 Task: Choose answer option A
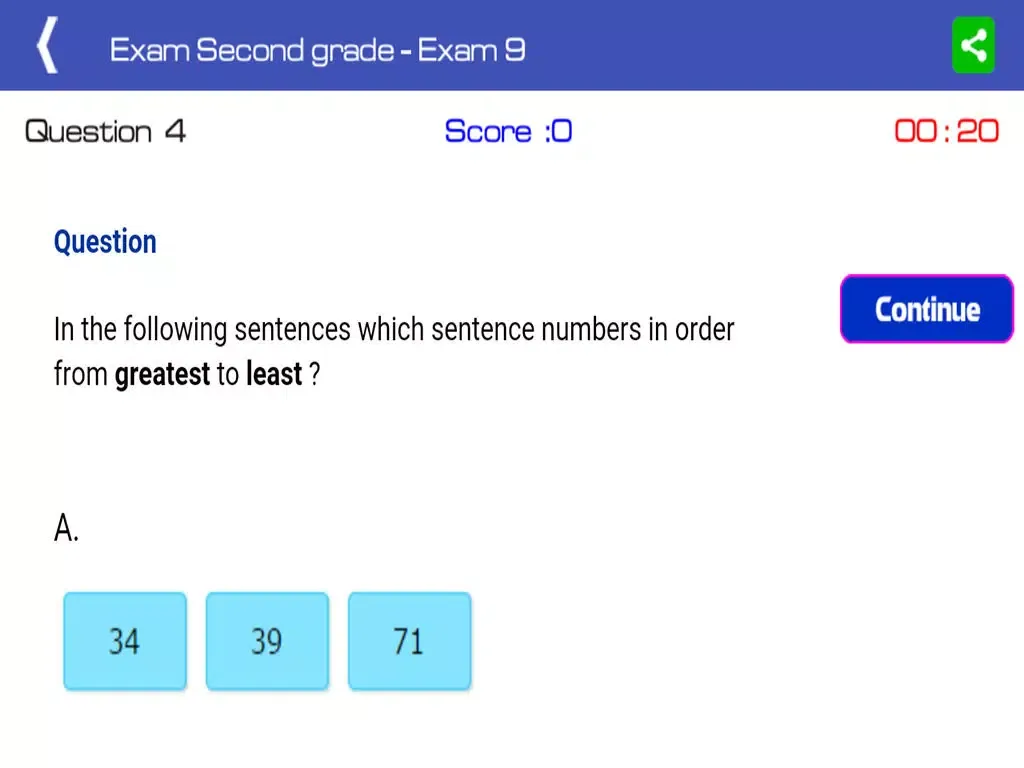pyautogui.click(x=65, y=528)
